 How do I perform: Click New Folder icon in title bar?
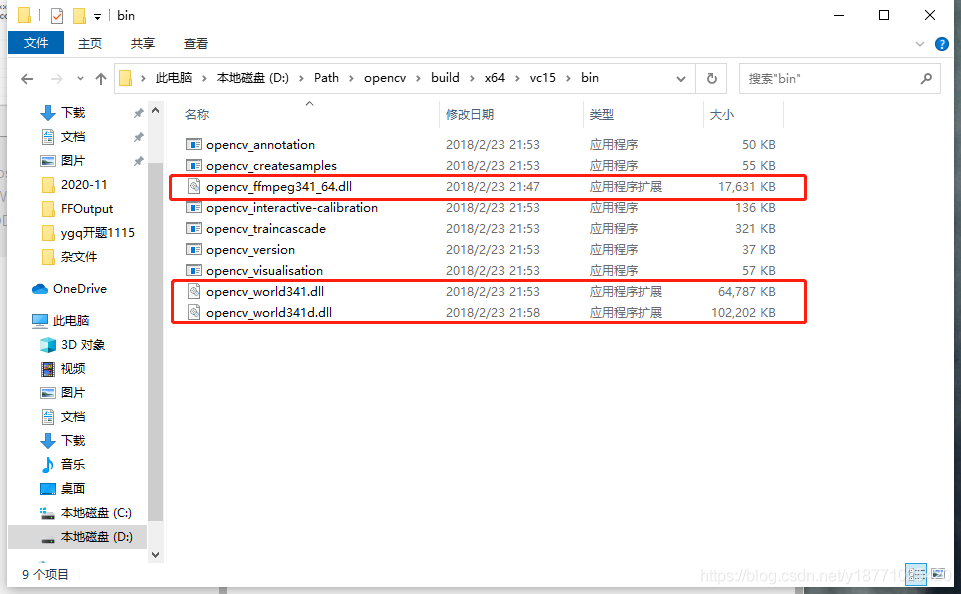coord(79,16)
